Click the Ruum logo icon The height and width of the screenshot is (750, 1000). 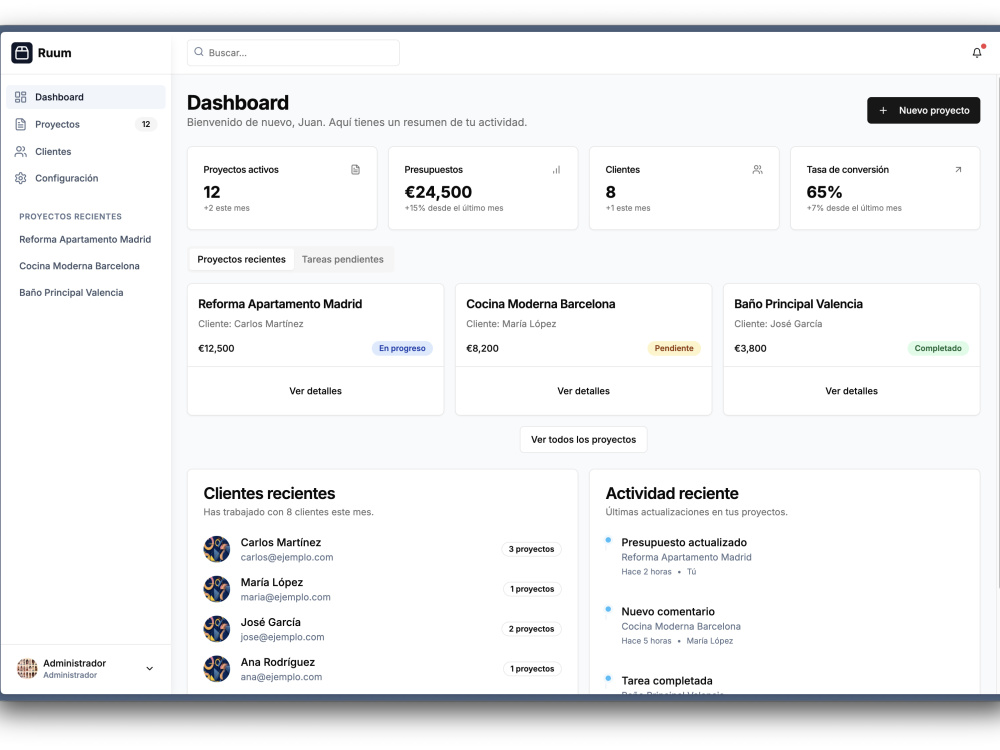[x=22, y=52]
